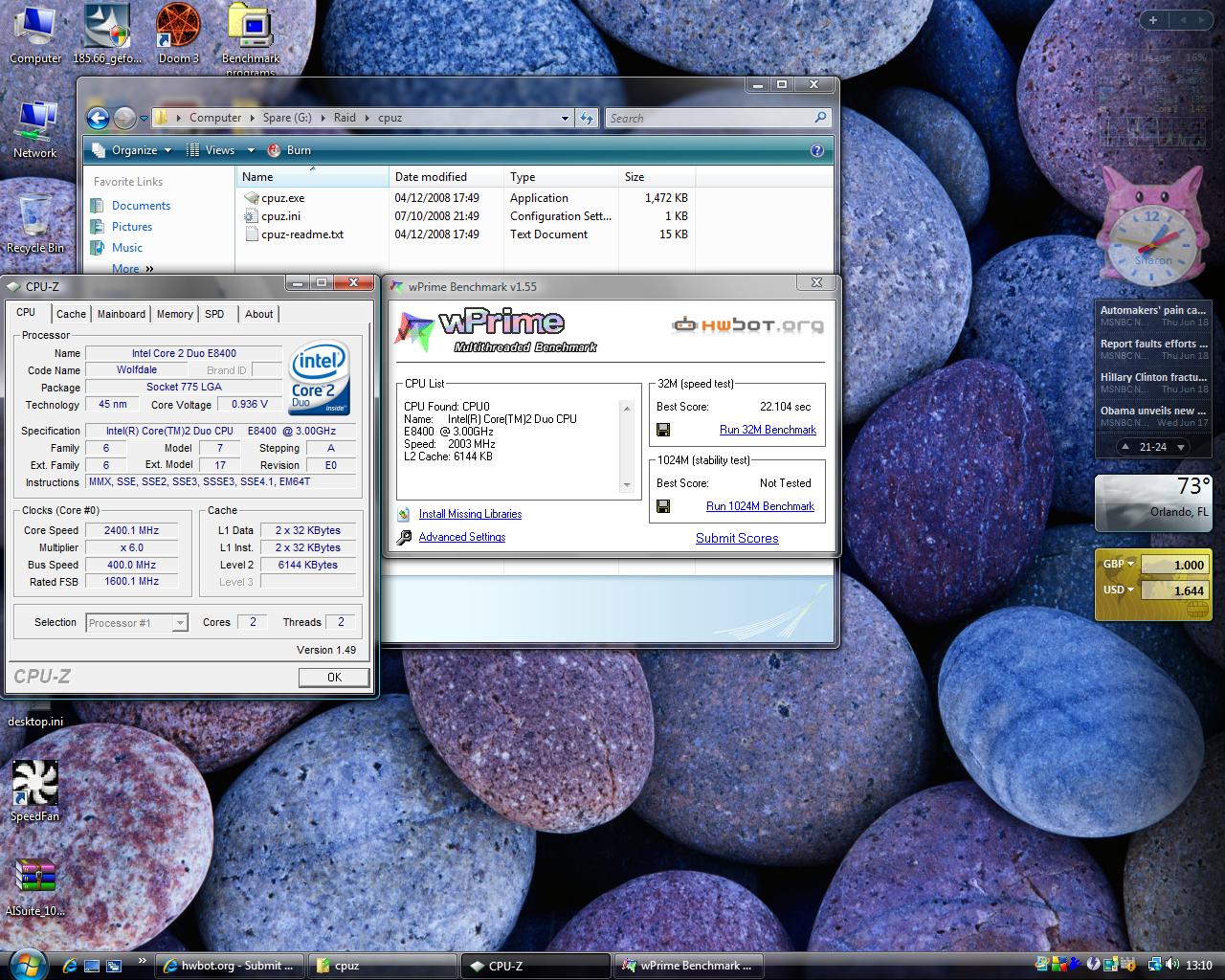Click the save icon next to Run 32M Benchmark
1225x980 pixels.
coord(663,430)
